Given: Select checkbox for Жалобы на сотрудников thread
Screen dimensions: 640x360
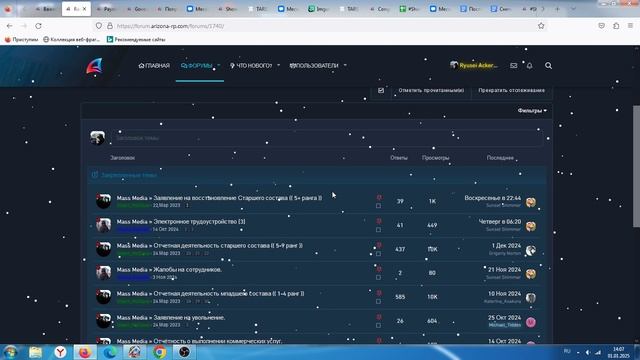Looking at the screenshot, I should 378,278.
